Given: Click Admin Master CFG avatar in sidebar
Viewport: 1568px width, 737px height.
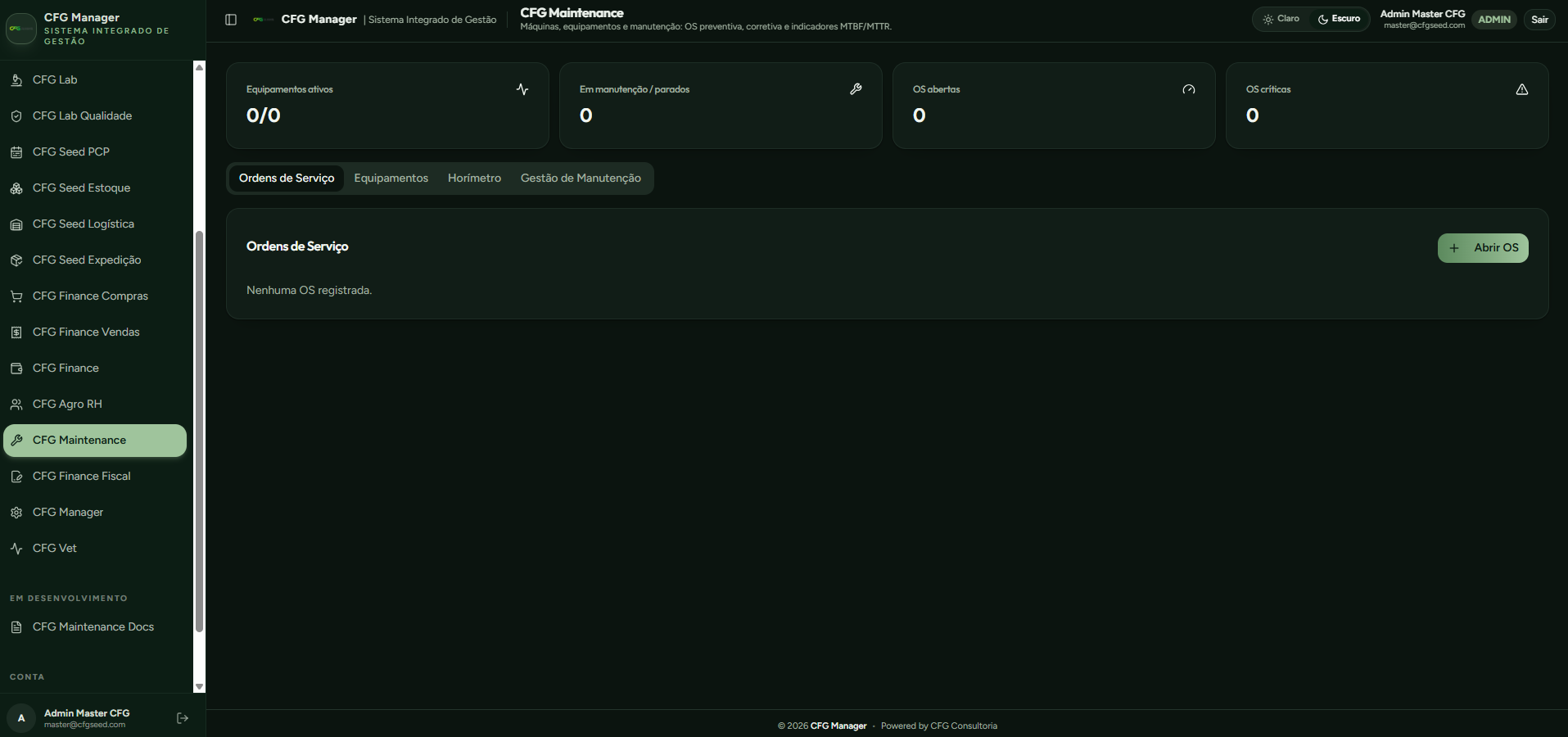Looking at the screenshot, I should [x=21, y=718].
